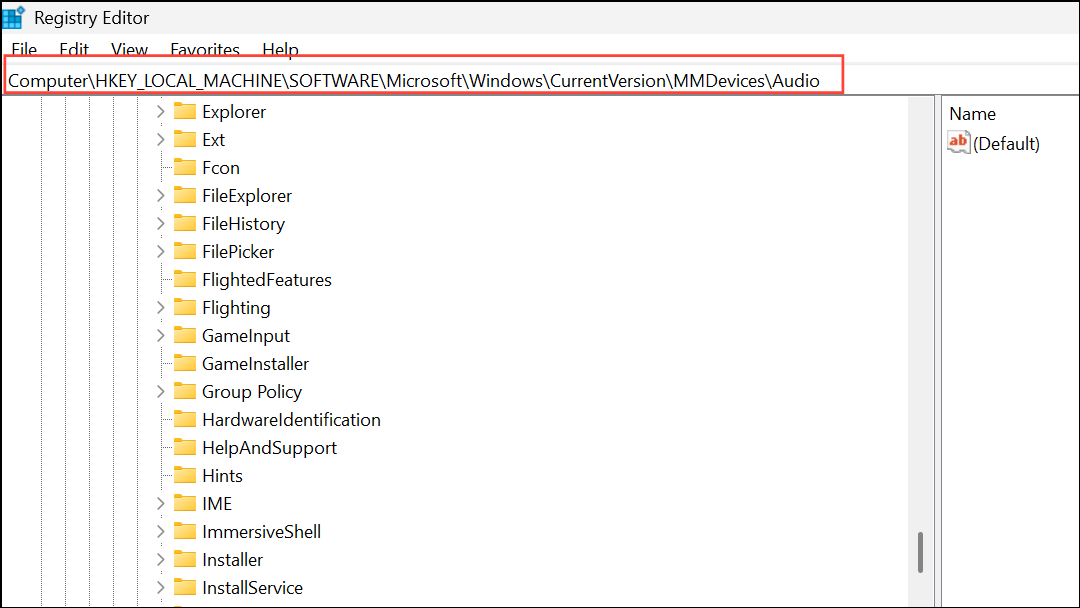
Task: Open the File menu
Action: point(24,50)
